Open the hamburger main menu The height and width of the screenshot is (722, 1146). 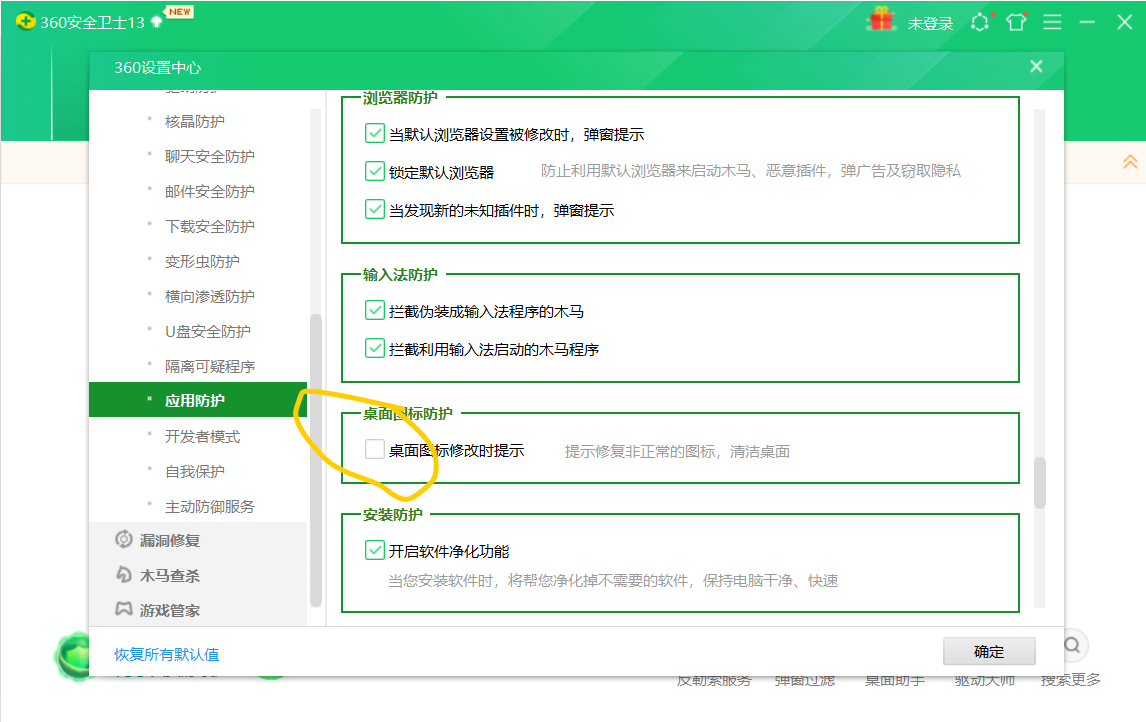(1051, 22)
